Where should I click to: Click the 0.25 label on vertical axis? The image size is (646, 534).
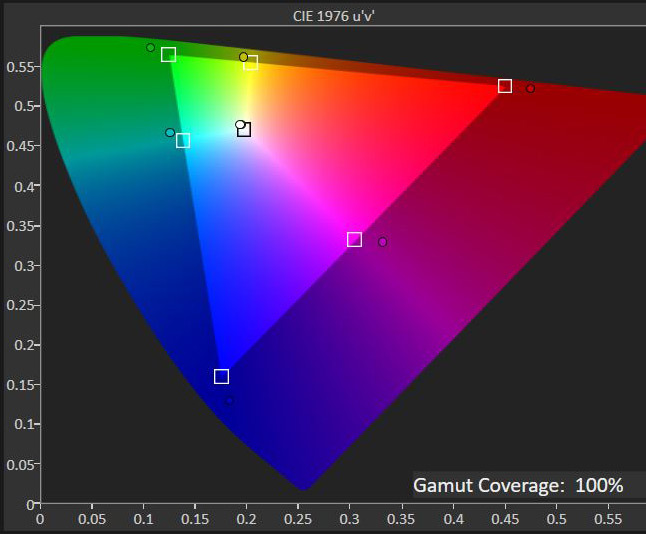click(22, 306)
